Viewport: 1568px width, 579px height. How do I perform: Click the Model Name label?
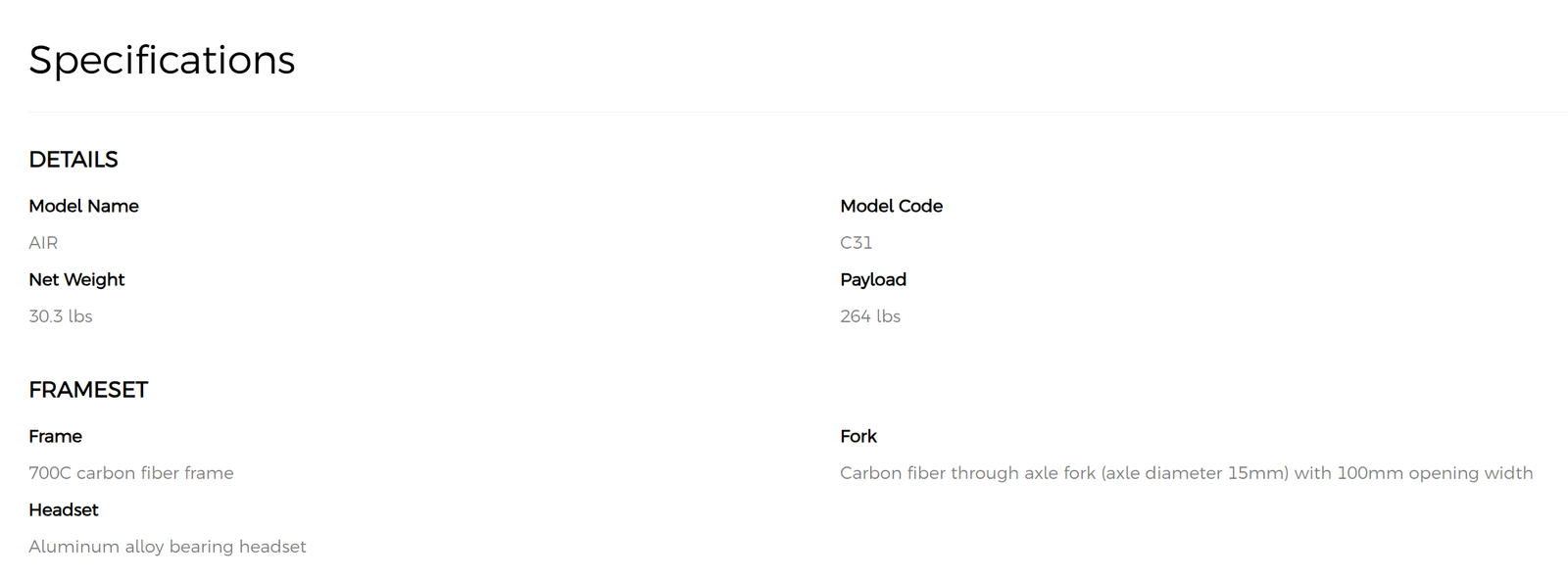[83, 206]
